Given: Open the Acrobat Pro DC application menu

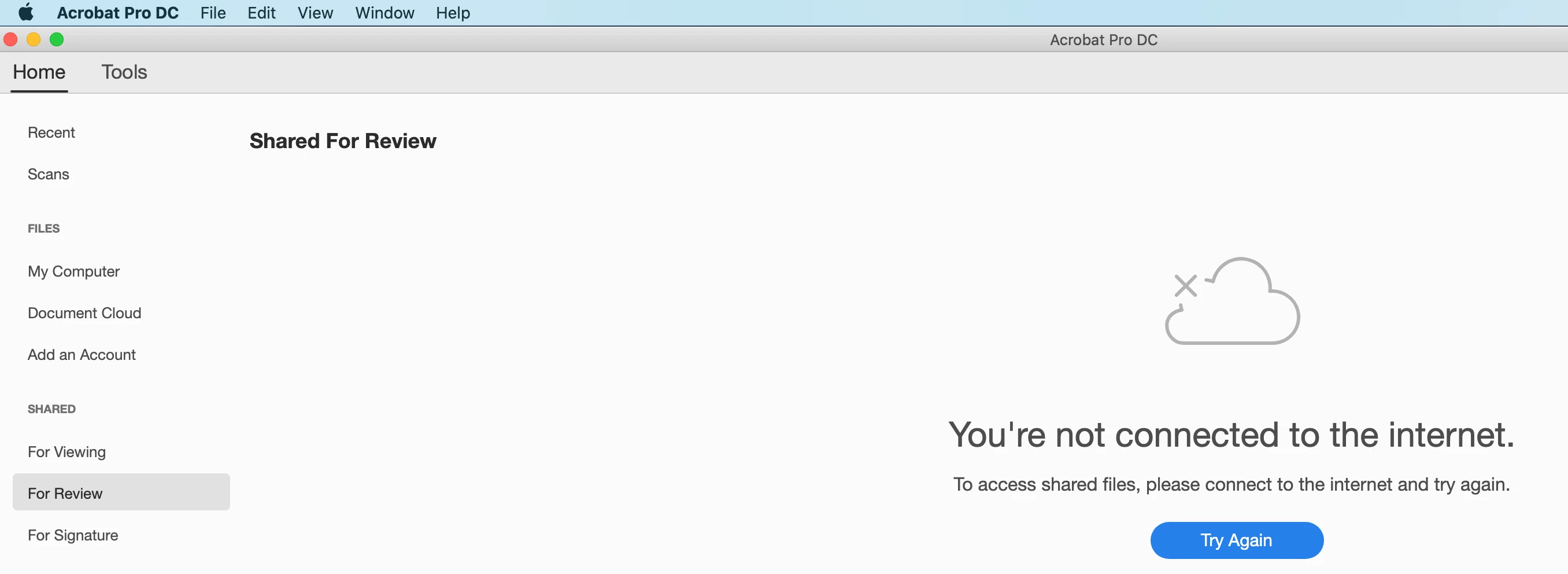Looking at the screenshot, I should pyautogui.click(x=117, y=13).
